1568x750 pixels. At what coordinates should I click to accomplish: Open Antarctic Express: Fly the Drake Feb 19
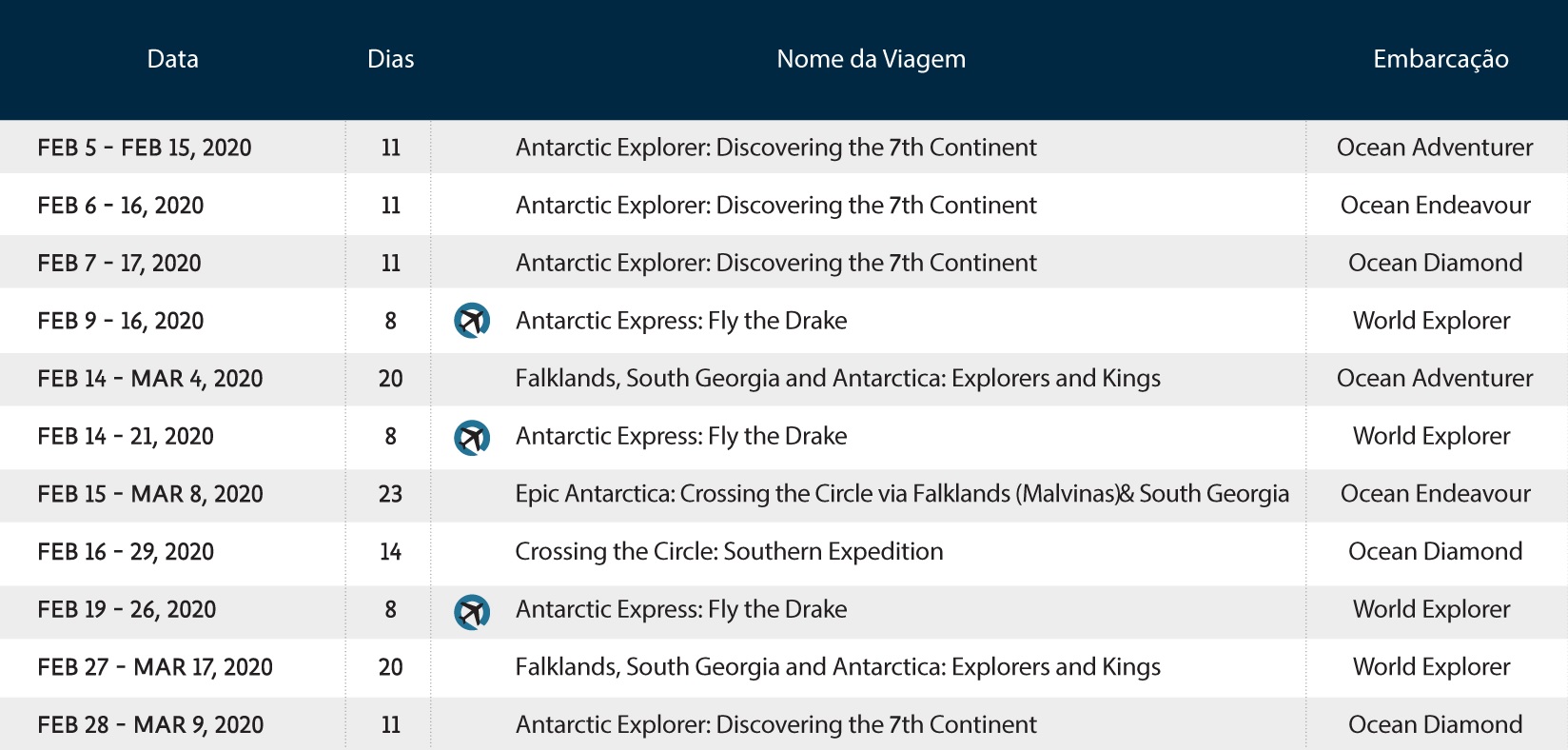tap(681, 610)
